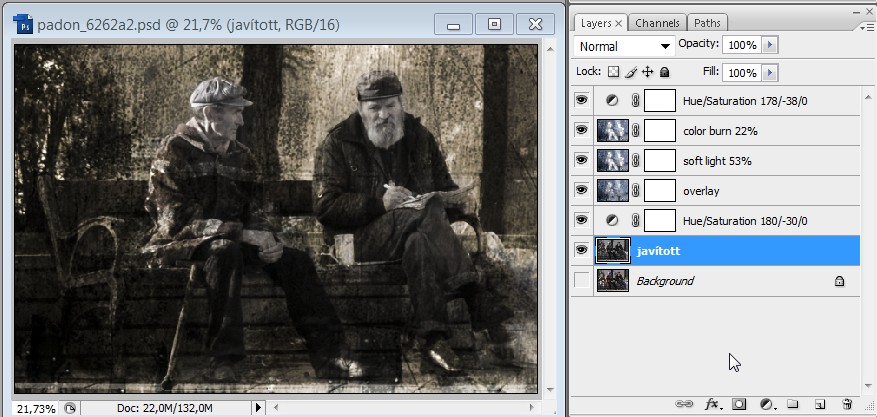Select the overlay layer thumbnail
Image resolution: width=877 pixels, height=417 pixels.
(612, 191)
